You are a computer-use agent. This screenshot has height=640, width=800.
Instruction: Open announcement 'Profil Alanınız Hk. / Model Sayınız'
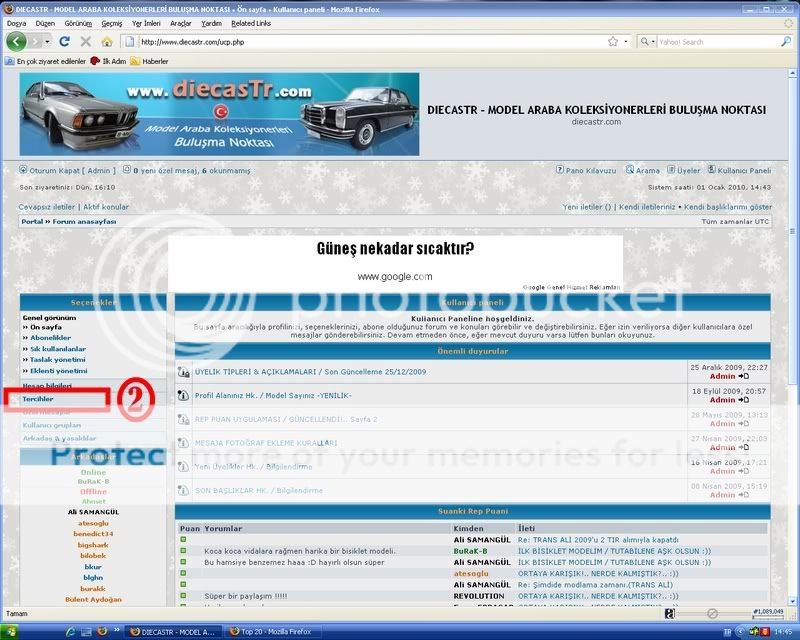(x=273, y=396)
